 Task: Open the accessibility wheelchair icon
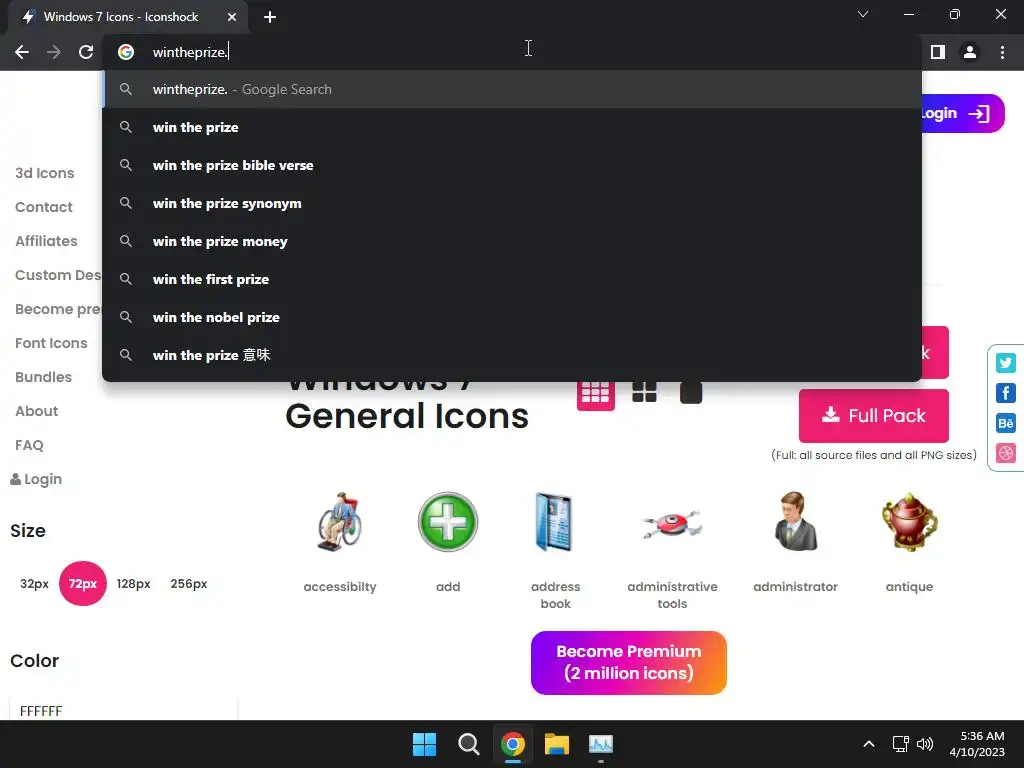340,522
